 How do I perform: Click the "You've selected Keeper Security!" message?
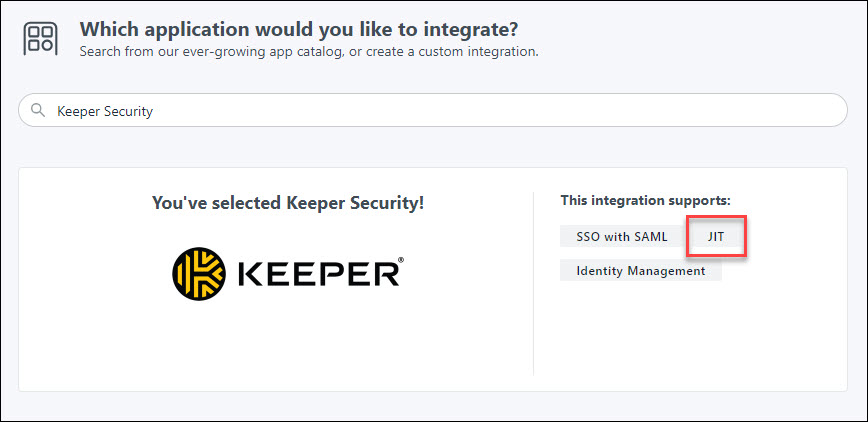(x=288, y=203)
